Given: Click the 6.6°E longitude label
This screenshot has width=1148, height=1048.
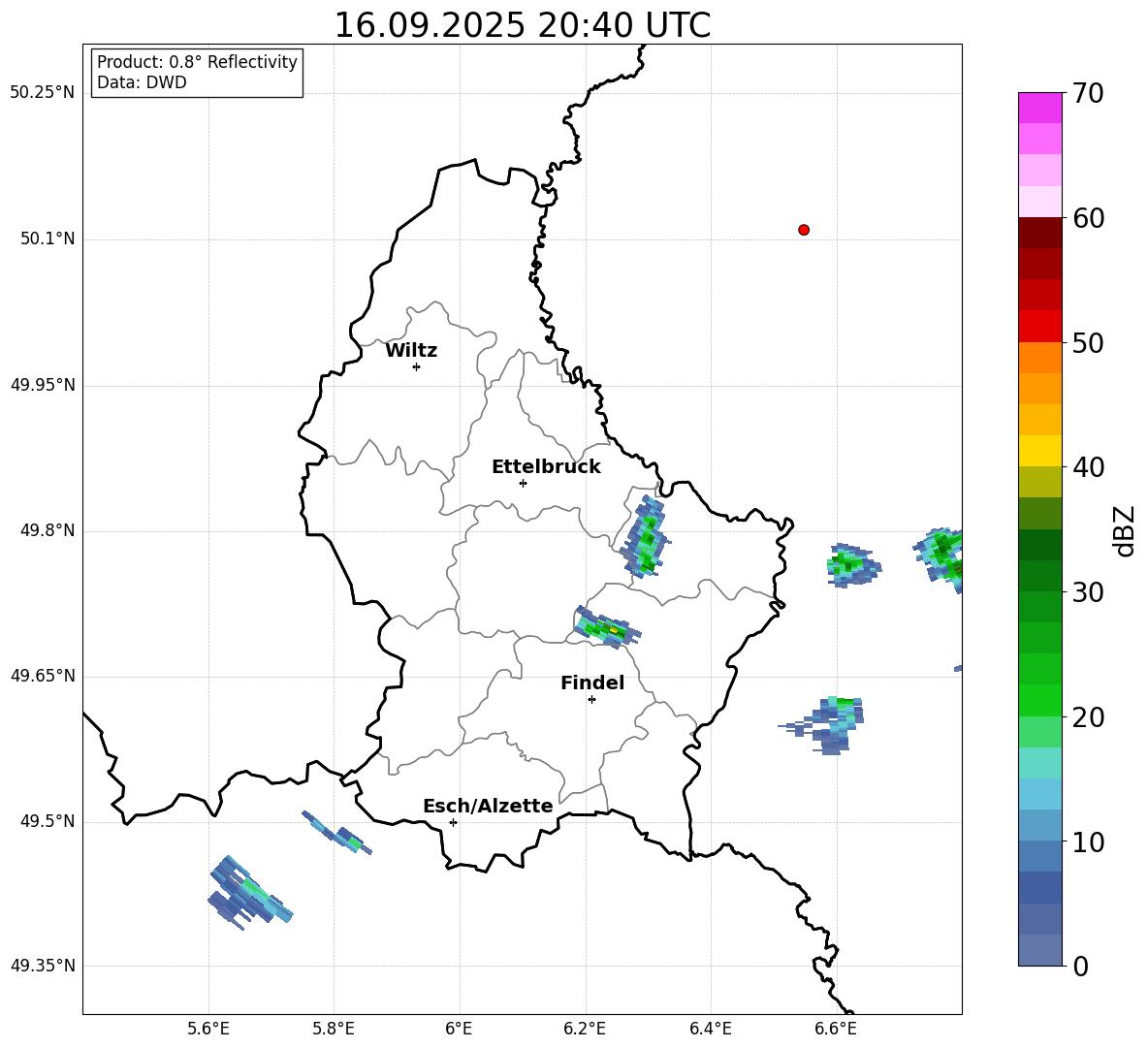Looking at the screenshot, I should (x=836, y=1029).
